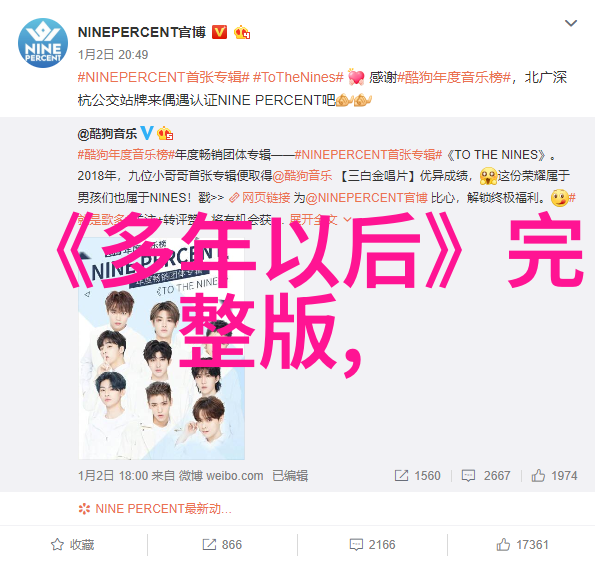The image size is (595, 562).
Task: Click the orange V verified badge beside NINEPERCENT官博
Action: coord(219,32)
